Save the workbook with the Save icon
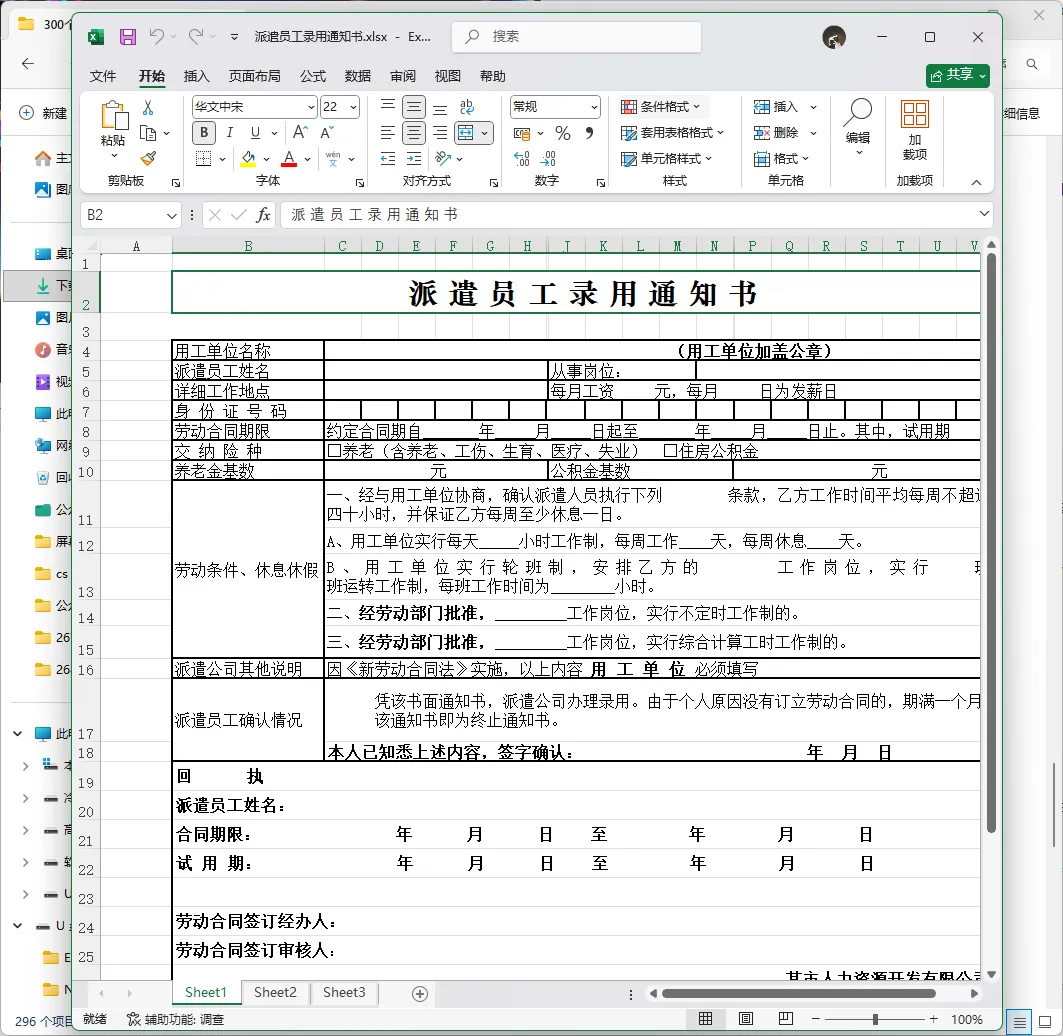Image resolution: width=1063 pixels, height=1036 pixels. [x=127, y=37]
